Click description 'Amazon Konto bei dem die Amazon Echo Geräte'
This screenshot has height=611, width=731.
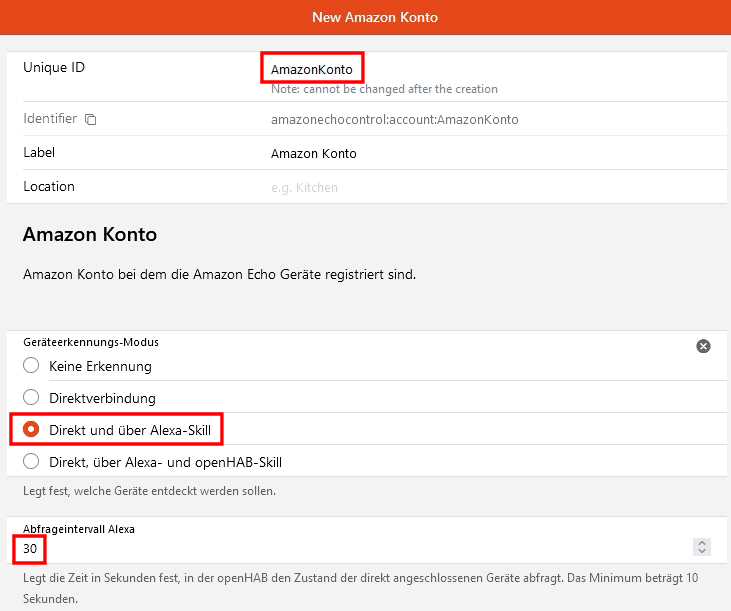click(x=219, y=275)
